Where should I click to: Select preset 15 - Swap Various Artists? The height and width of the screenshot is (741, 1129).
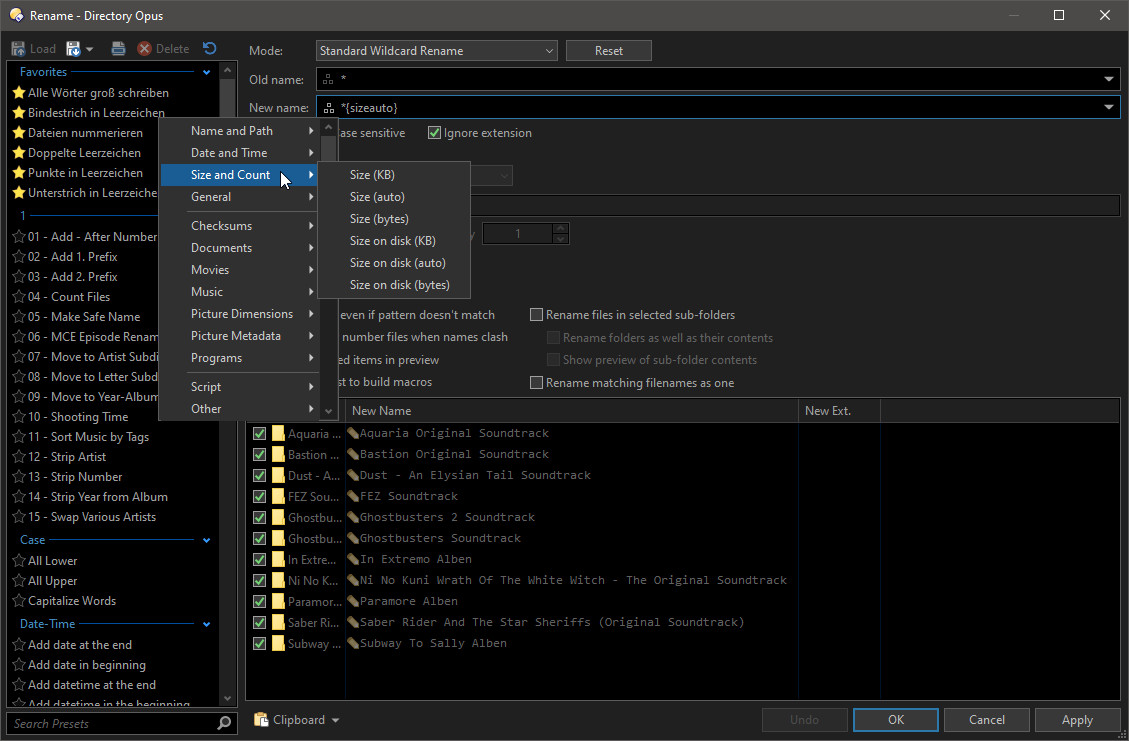92,517
